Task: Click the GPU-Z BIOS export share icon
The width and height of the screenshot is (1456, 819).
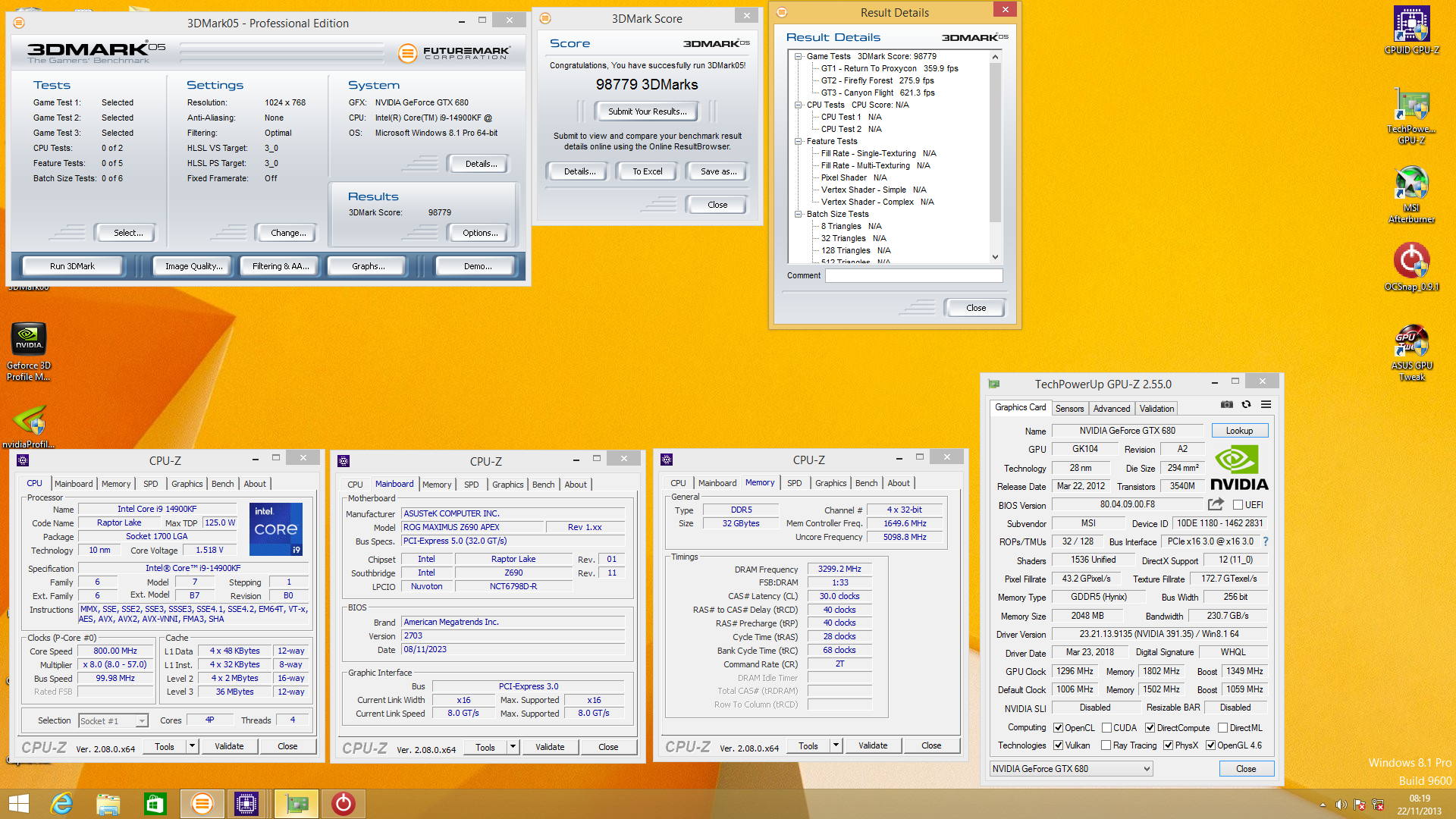Action: point(1216,504)
